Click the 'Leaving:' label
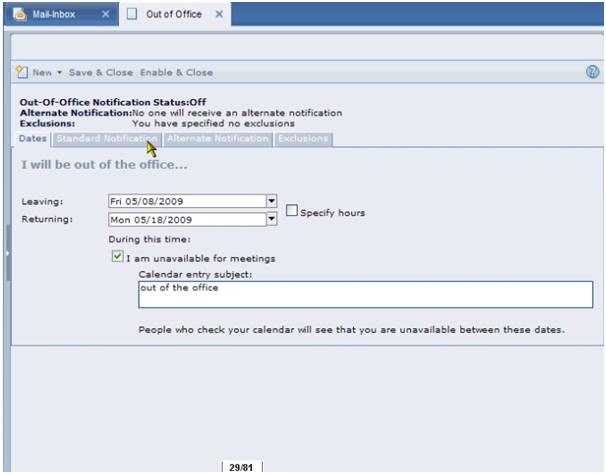 (42, 201)
